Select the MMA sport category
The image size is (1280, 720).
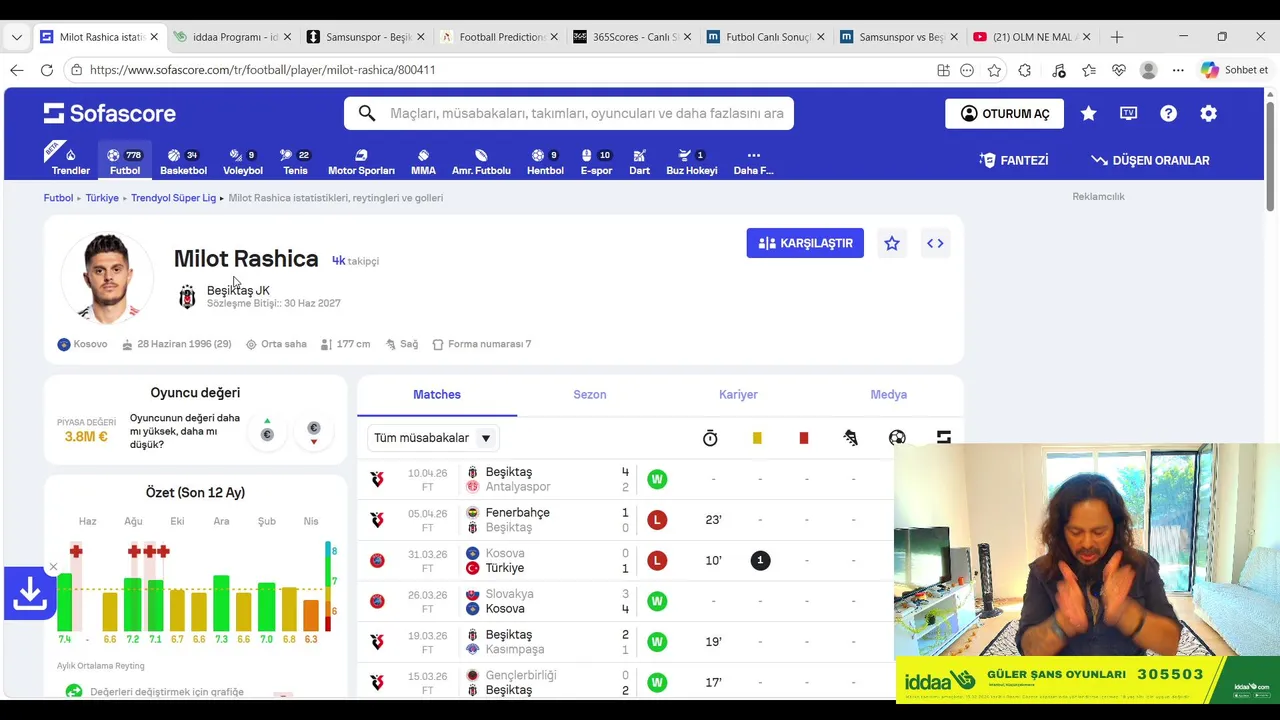pos(423,162)
